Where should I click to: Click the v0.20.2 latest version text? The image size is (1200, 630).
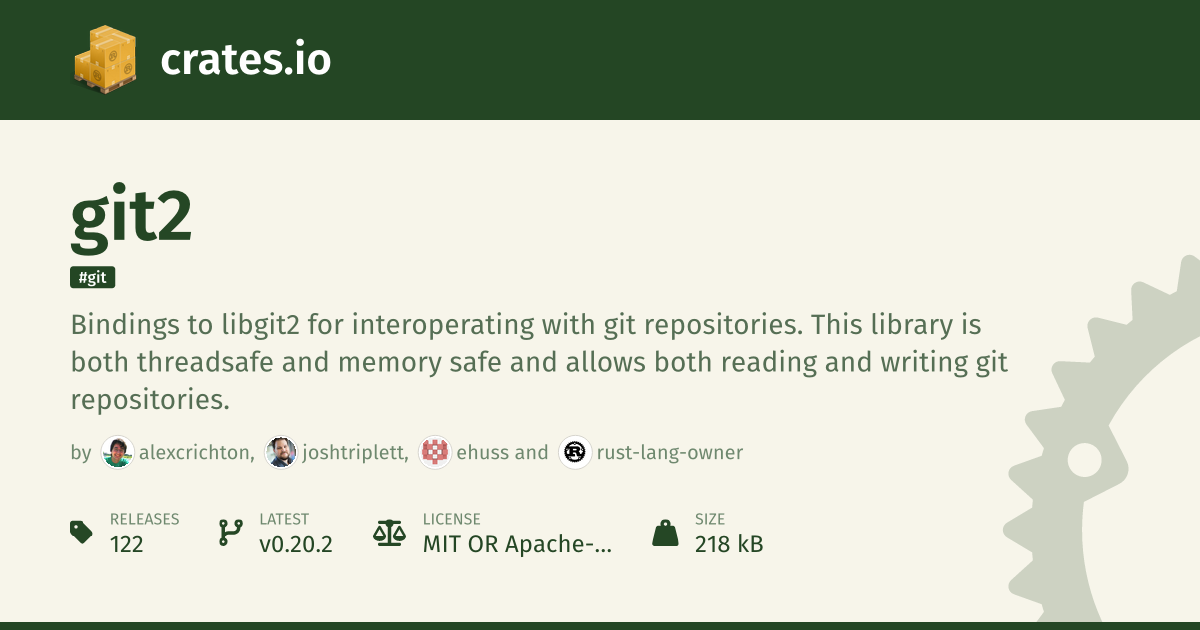296,544
